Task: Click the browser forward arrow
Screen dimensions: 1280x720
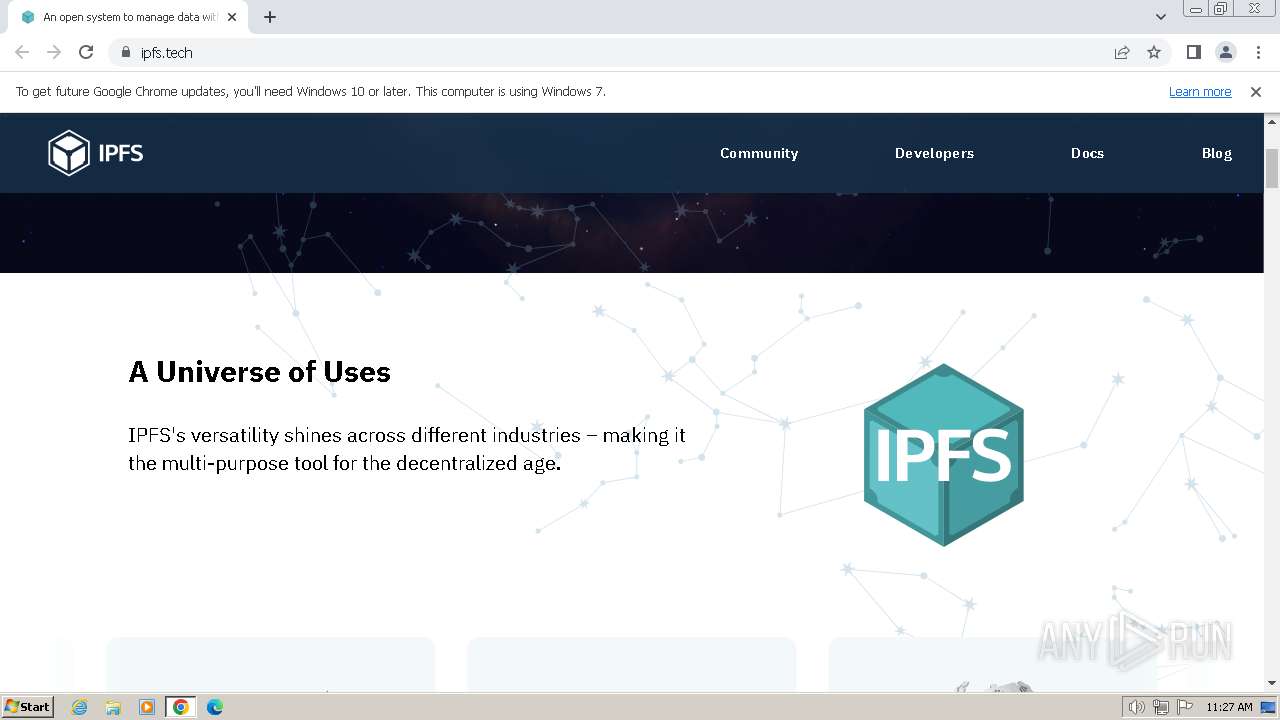Action: tap(54, 52)
